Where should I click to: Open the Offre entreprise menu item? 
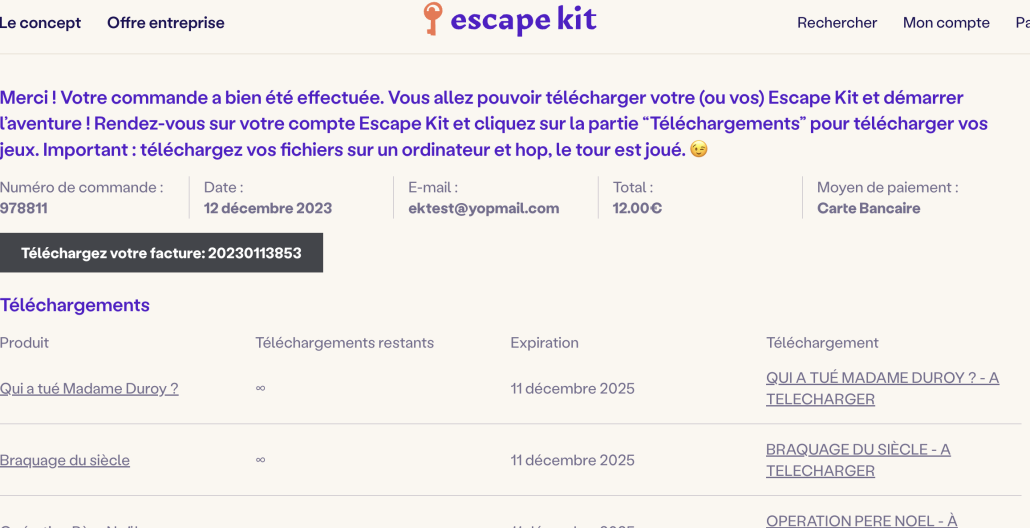pos(166,23)
